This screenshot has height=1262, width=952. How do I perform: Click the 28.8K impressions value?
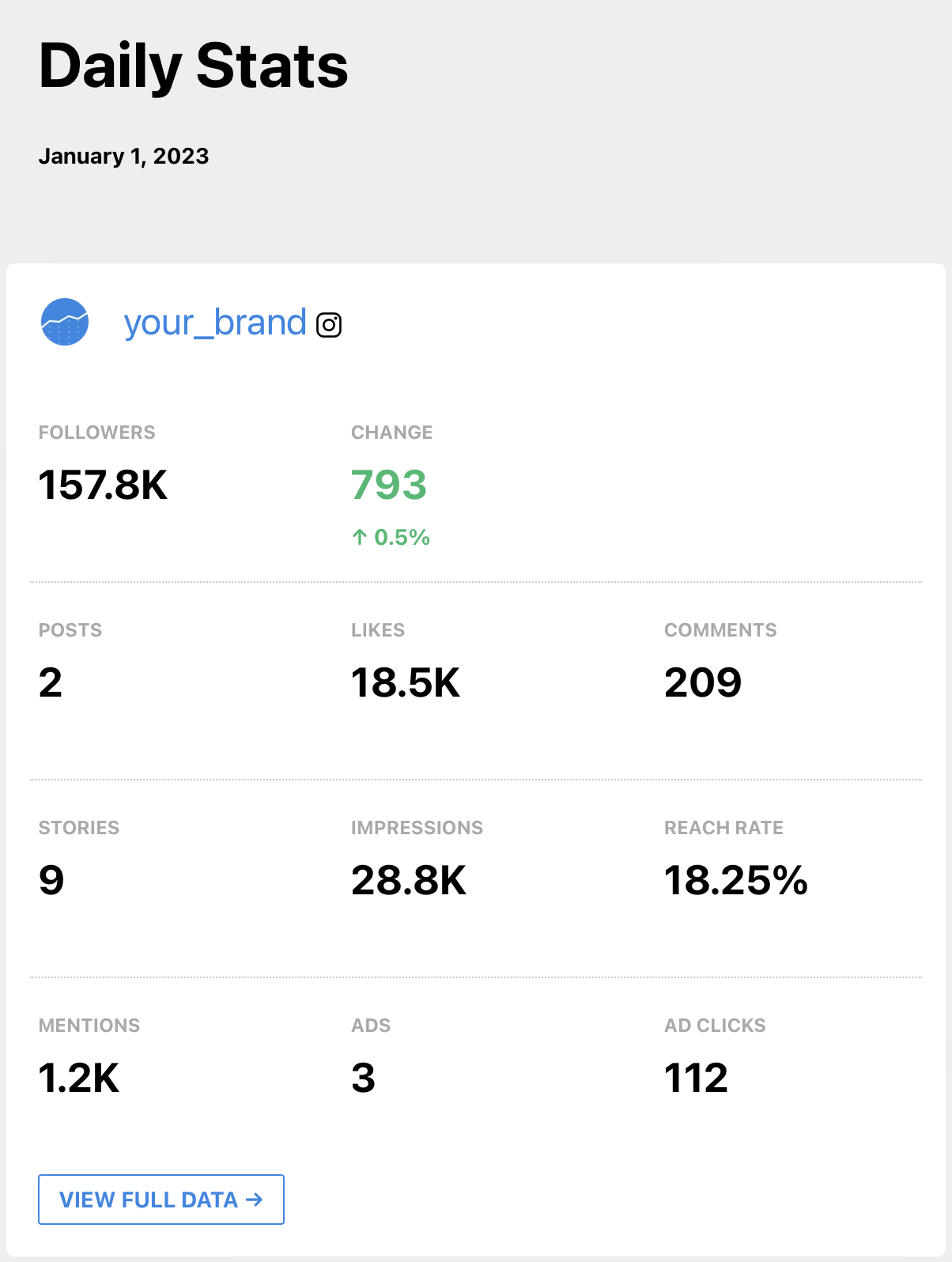pos(409,880)
